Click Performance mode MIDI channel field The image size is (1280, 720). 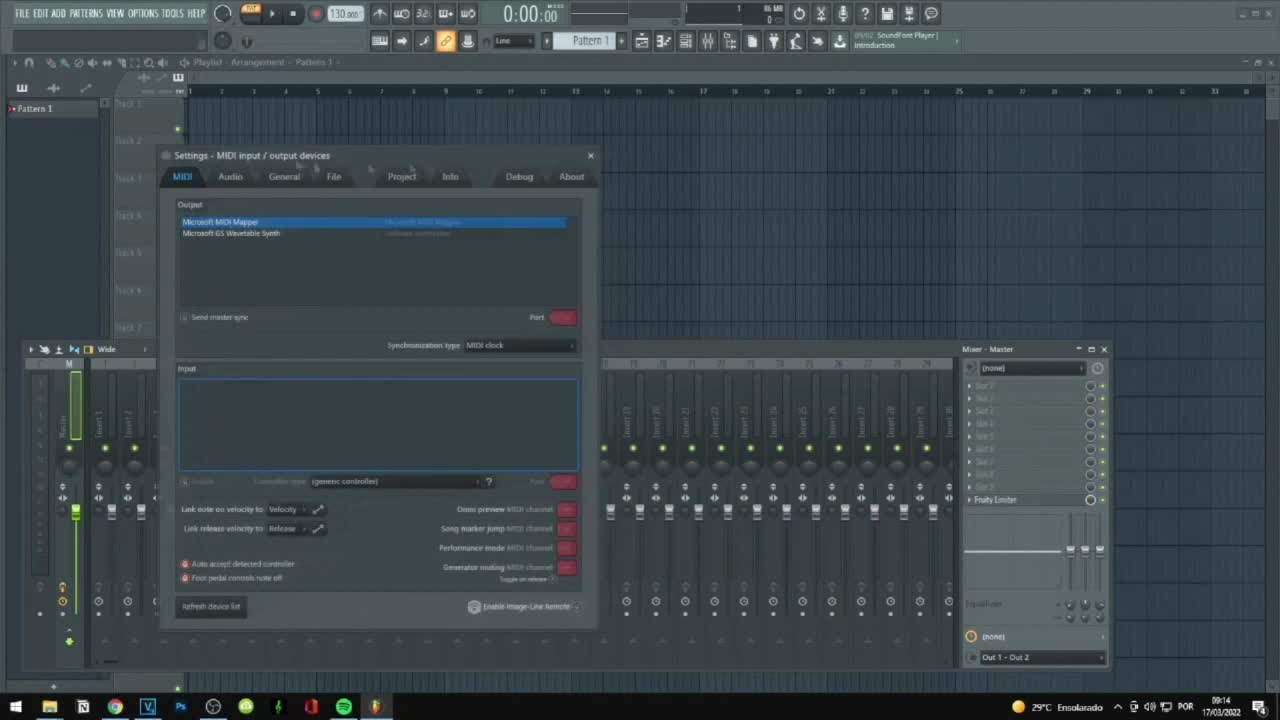coord(566,548)
